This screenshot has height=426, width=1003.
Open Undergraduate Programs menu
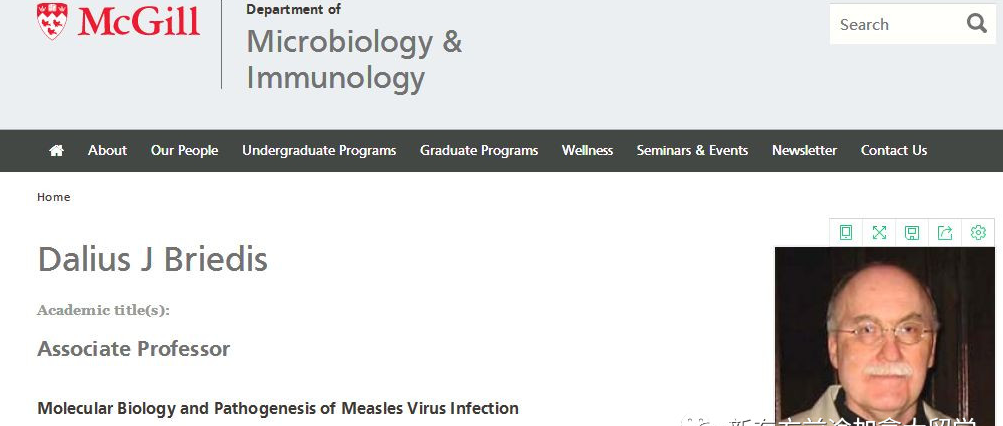(x=319, y=150)
